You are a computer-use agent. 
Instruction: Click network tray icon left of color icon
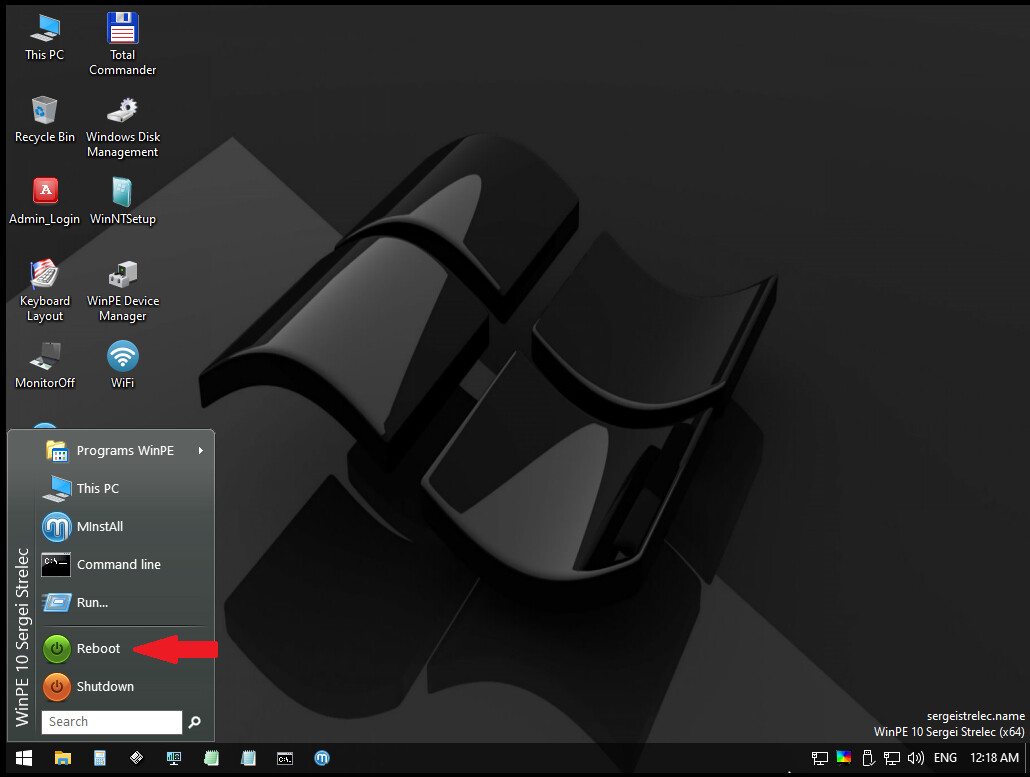819,758
